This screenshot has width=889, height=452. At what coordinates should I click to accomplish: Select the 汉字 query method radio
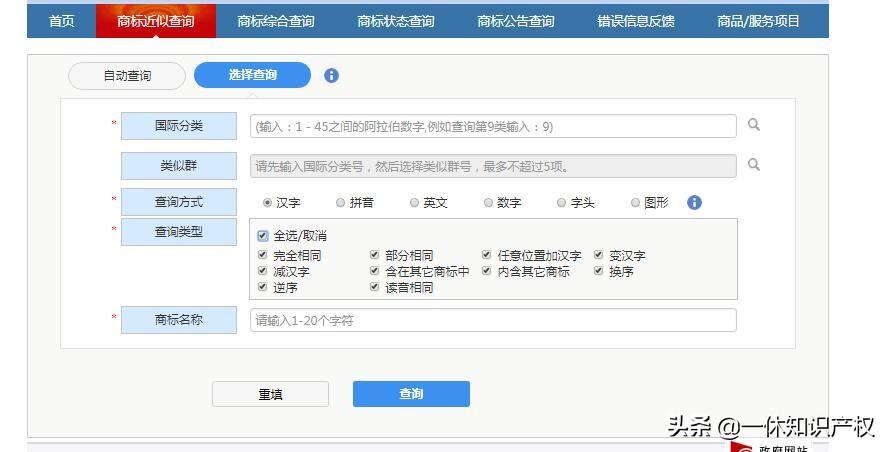pyautogui.click(x=268, y=202)
